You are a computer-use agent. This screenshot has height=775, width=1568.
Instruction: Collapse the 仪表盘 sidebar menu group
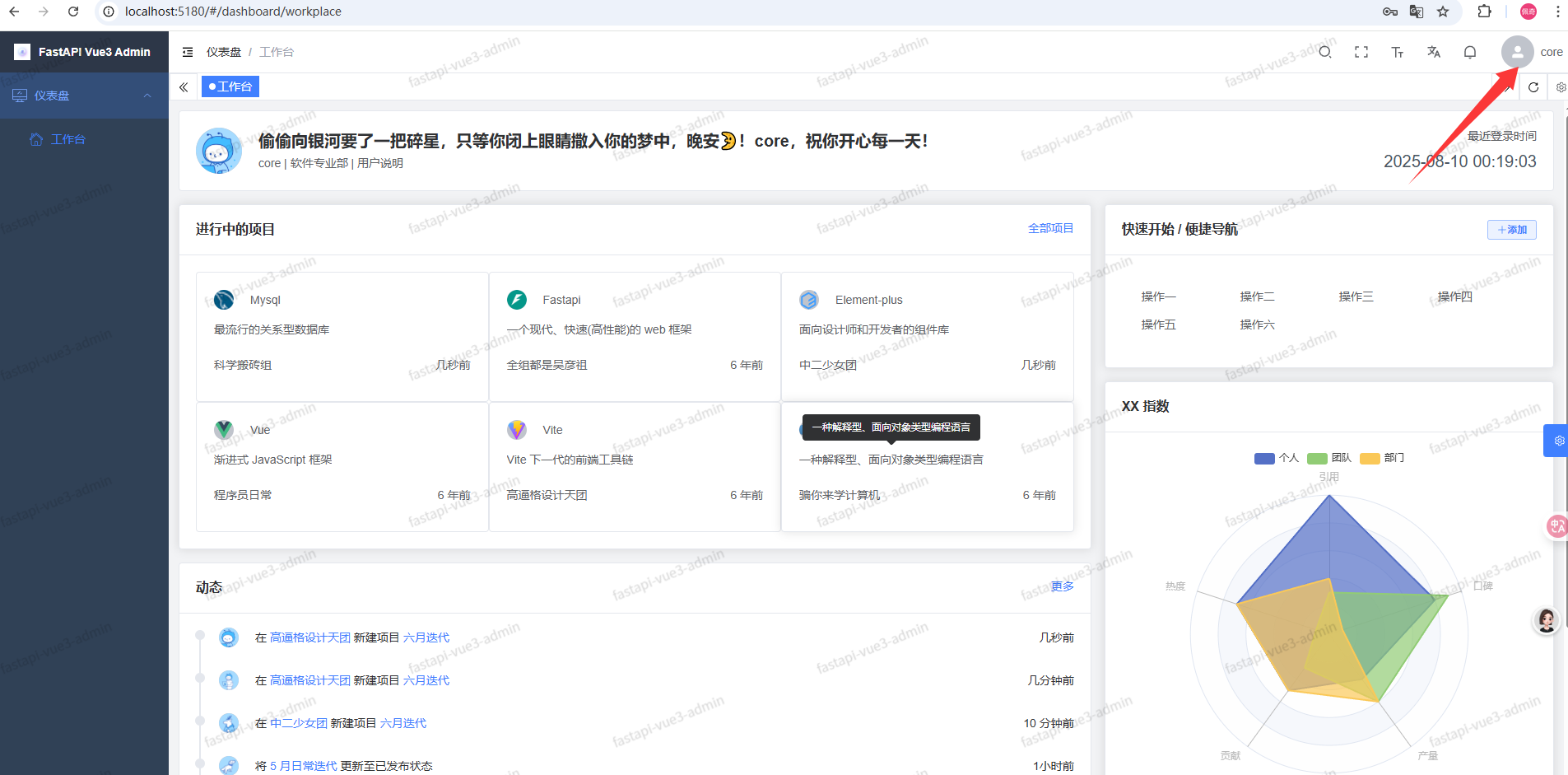click(x=84, y=96)
